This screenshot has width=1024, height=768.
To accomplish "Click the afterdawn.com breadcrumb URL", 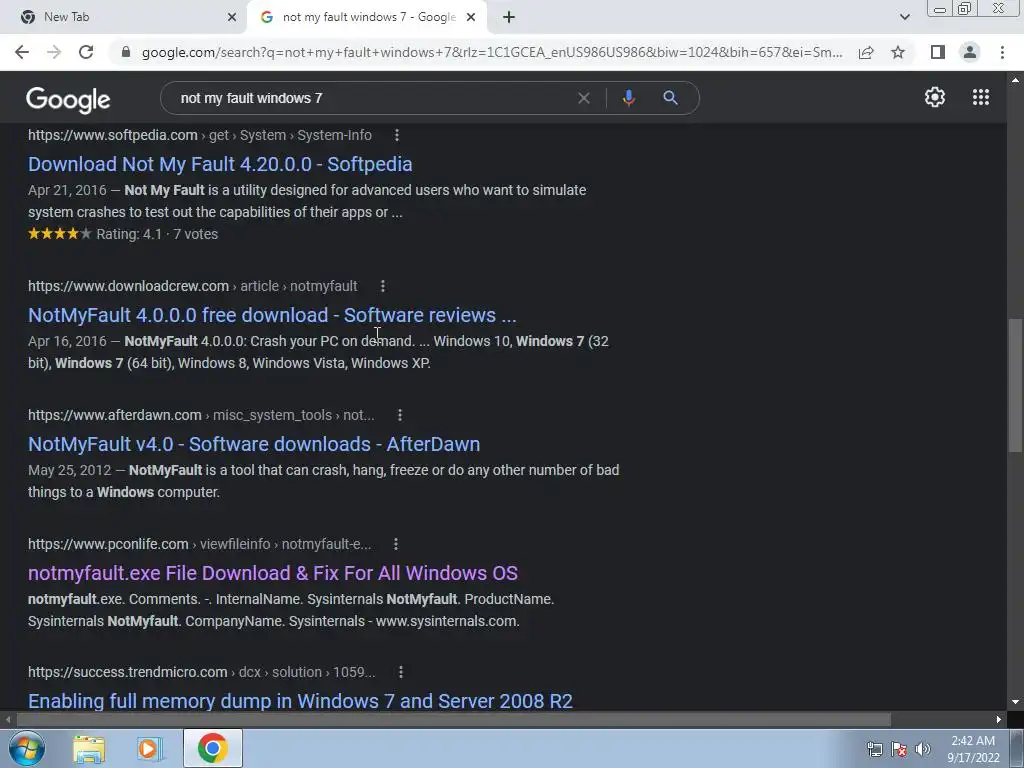I will point(201,415).
